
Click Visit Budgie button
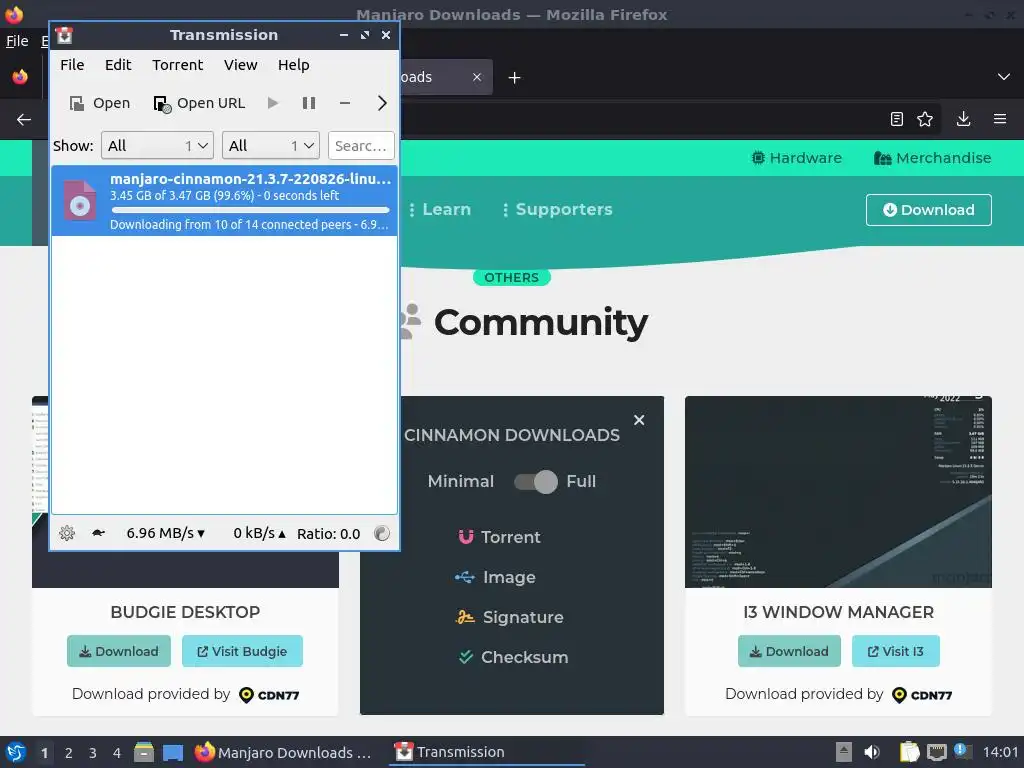(242, 651)
